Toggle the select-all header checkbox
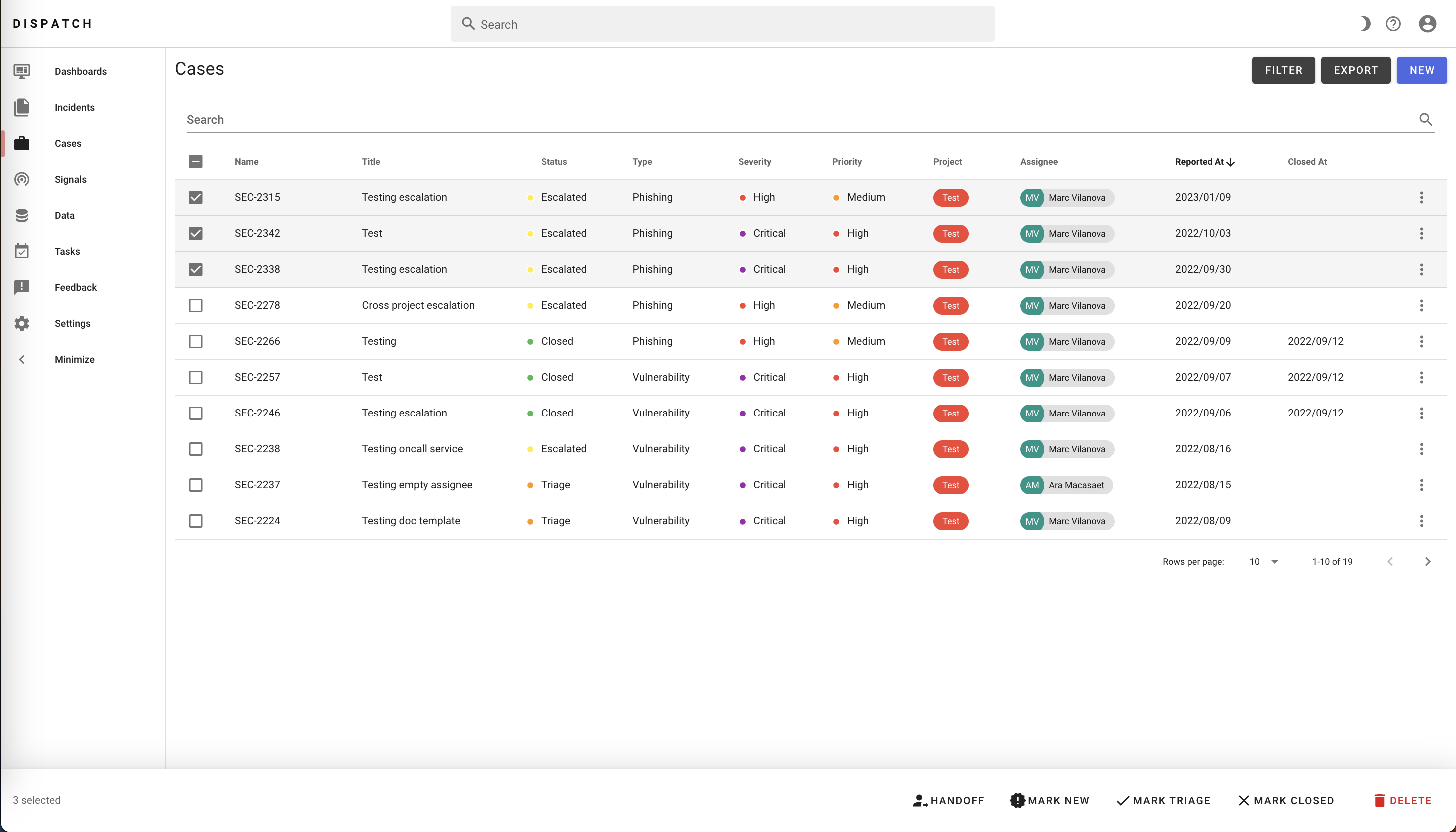The width and height of the screenshot is (1456, 832). (195, 162)
